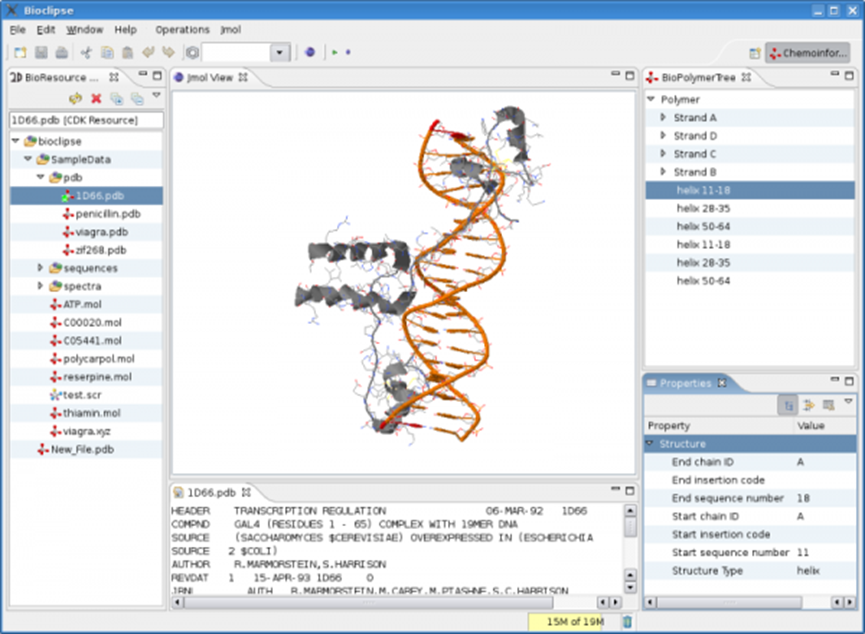
Task: Click the purple Jmol sphere toolbar icon
Action: pyautogui.click(x=310, y=52)
